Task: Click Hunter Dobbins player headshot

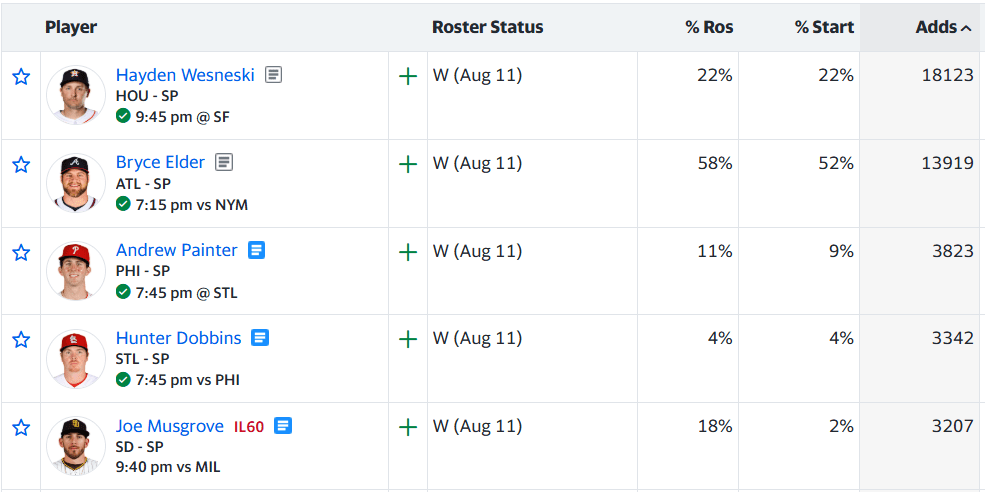Action: 75,359
